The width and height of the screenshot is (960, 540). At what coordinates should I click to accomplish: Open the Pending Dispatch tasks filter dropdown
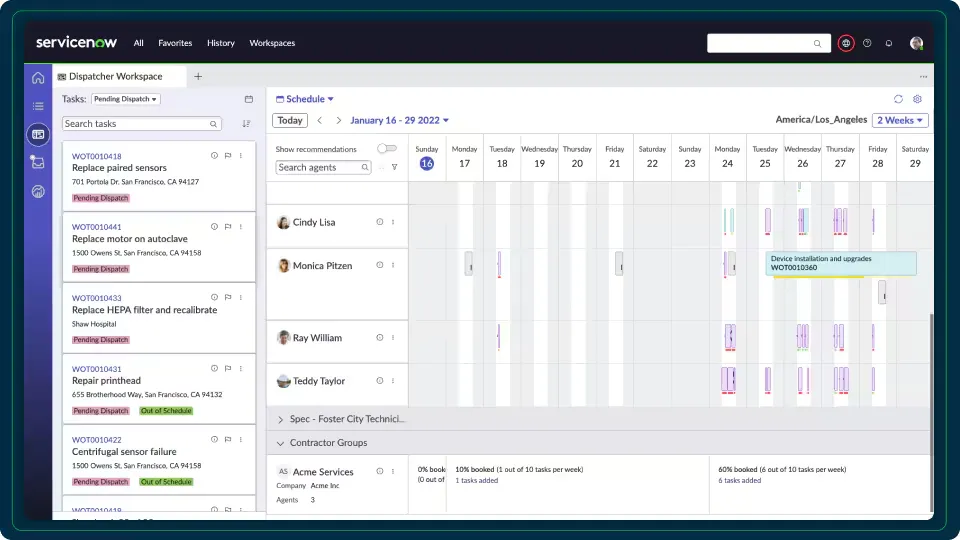pyautogui.click(x=126, y=99)
